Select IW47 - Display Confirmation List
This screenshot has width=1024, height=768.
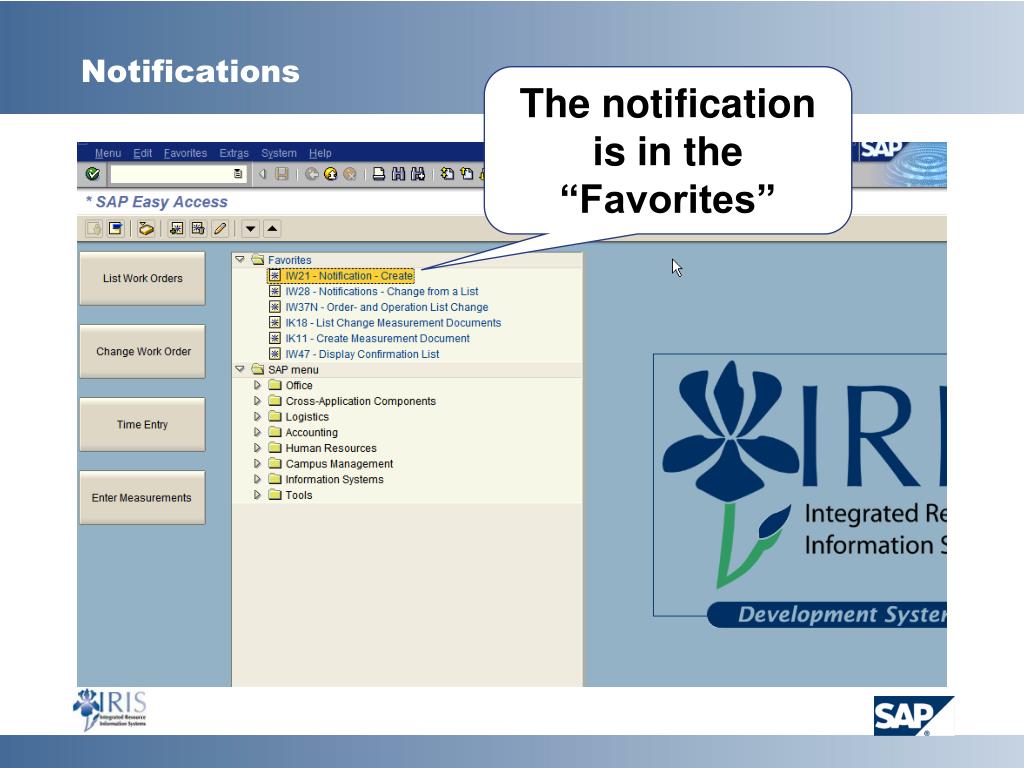coord(362,354)
